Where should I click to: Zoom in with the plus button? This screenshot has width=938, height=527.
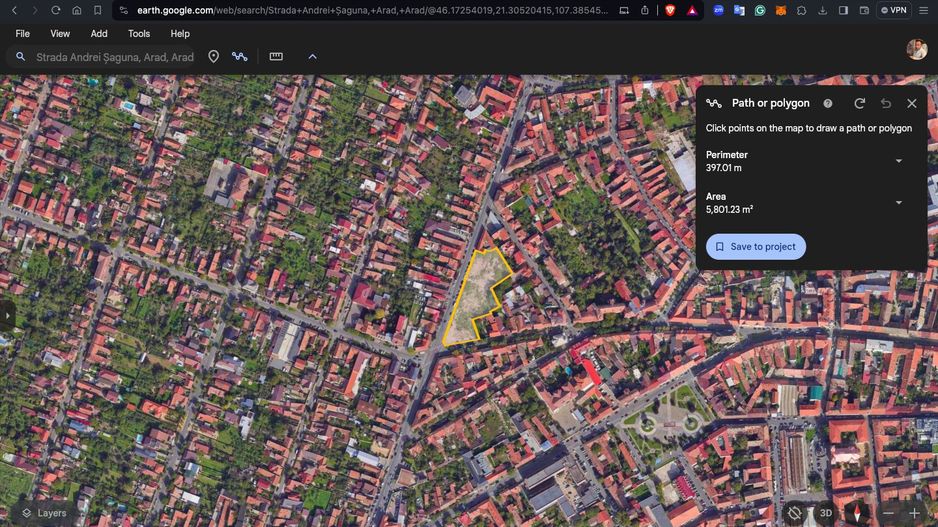click(914, 513)
